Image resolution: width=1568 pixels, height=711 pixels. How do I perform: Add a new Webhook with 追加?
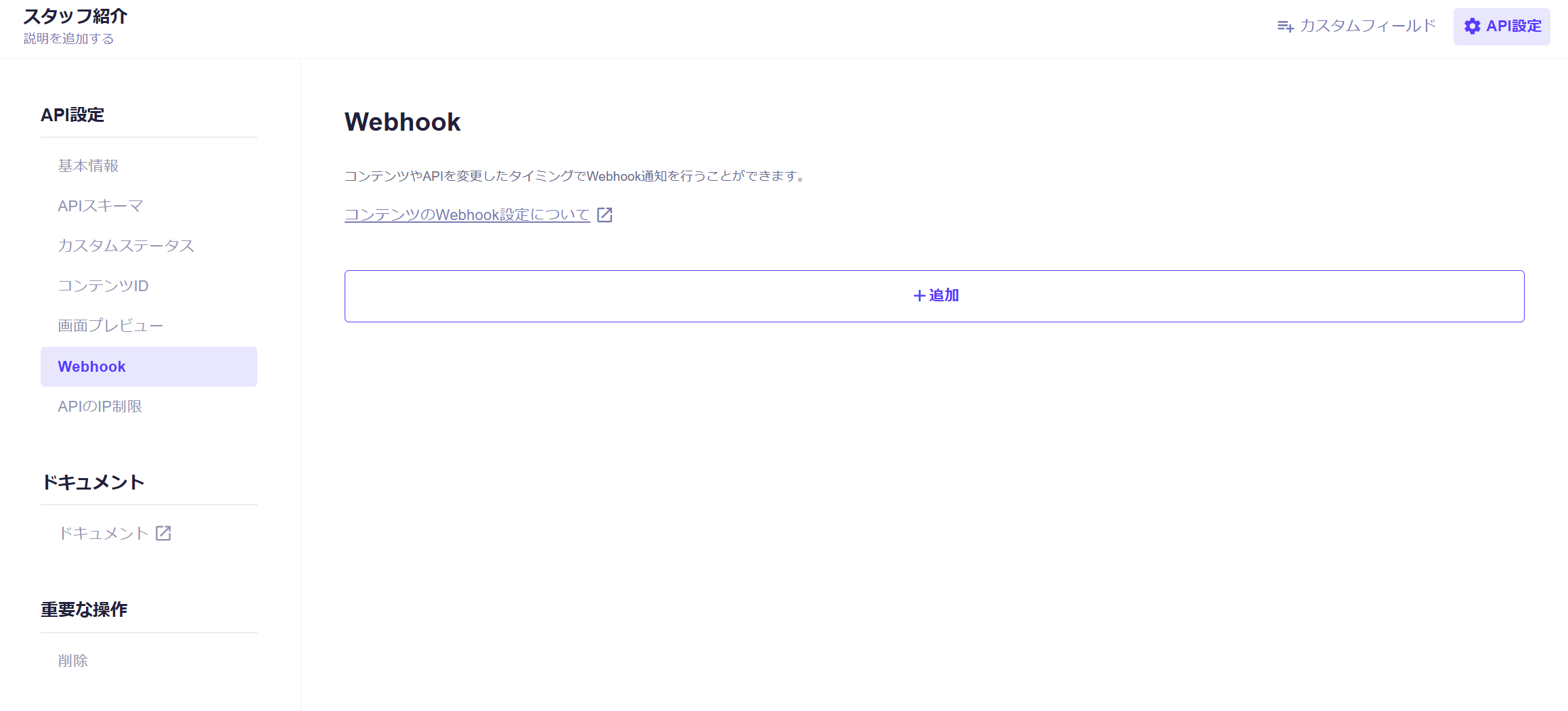pos(934,296)
